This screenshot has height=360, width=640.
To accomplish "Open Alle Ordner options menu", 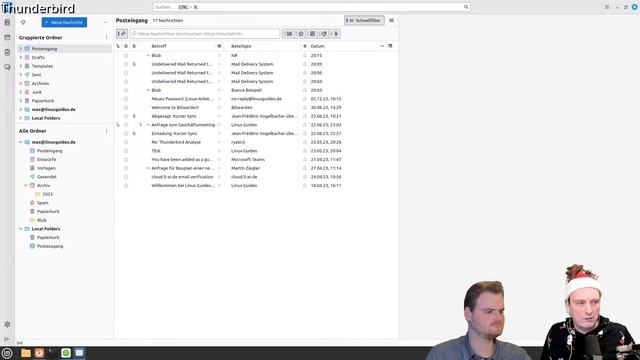I will (x=107, y=131).
